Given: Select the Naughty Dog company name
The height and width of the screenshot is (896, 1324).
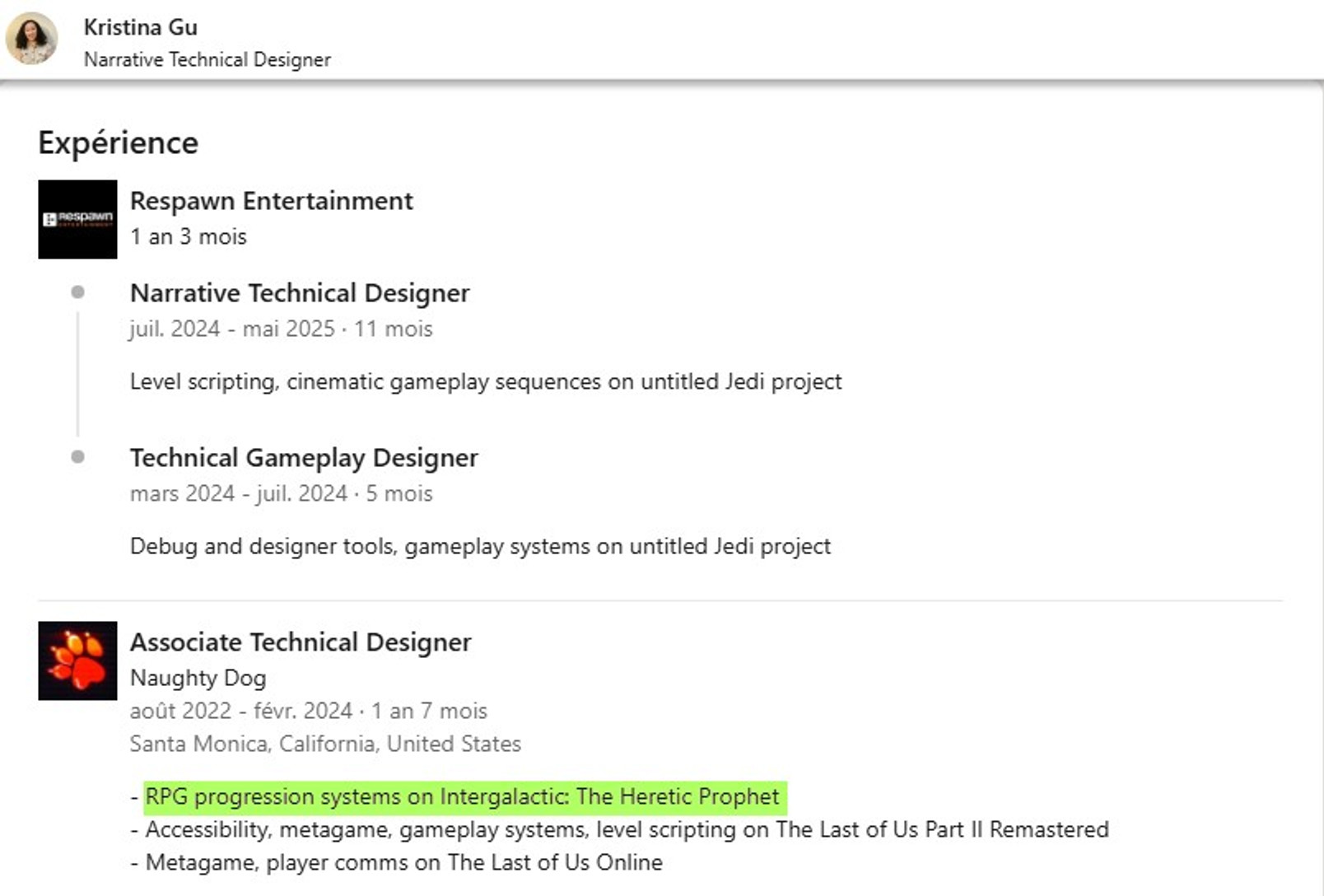Looking at the screenshot, I should tap(198, 678).
